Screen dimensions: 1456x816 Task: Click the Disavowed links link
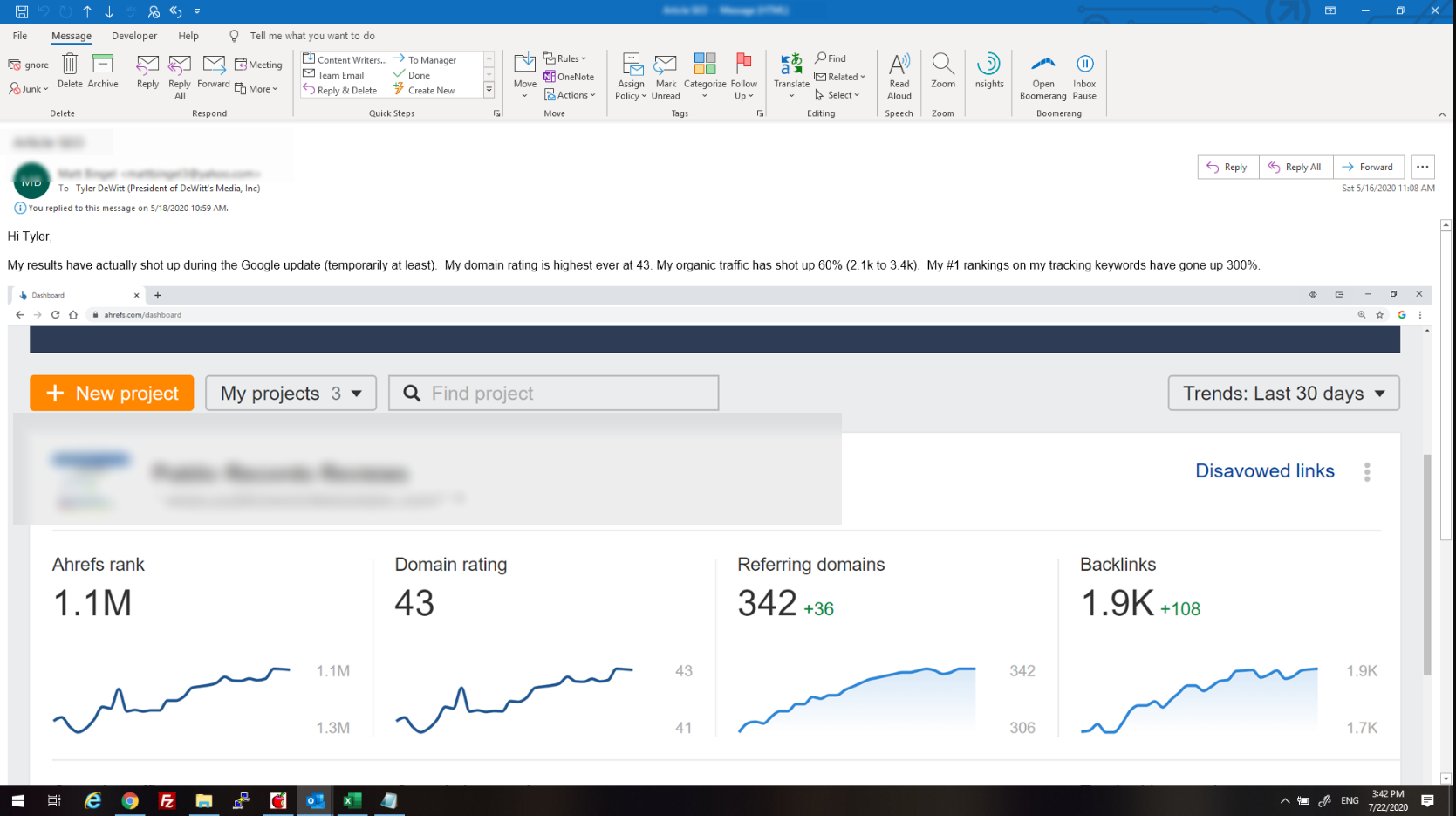pos(1265,471)
